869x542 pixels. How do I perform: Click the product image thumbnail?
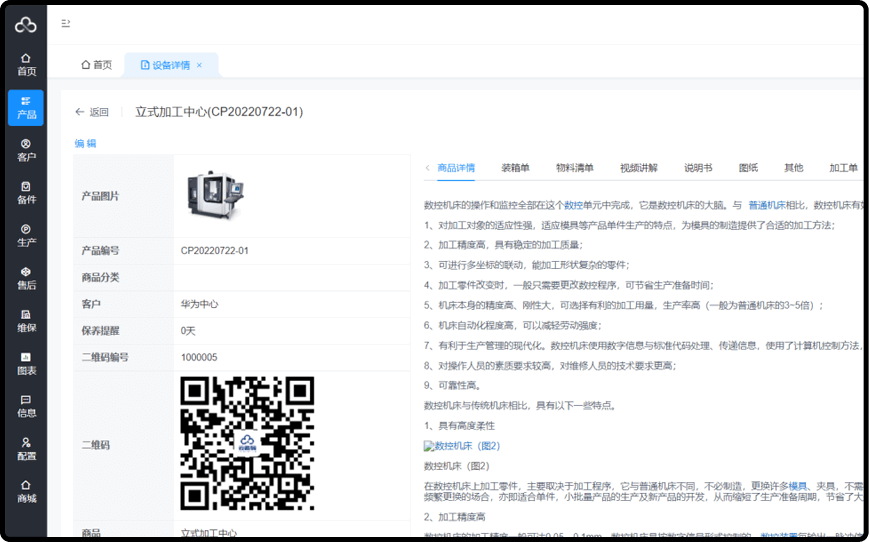(214, 196)
